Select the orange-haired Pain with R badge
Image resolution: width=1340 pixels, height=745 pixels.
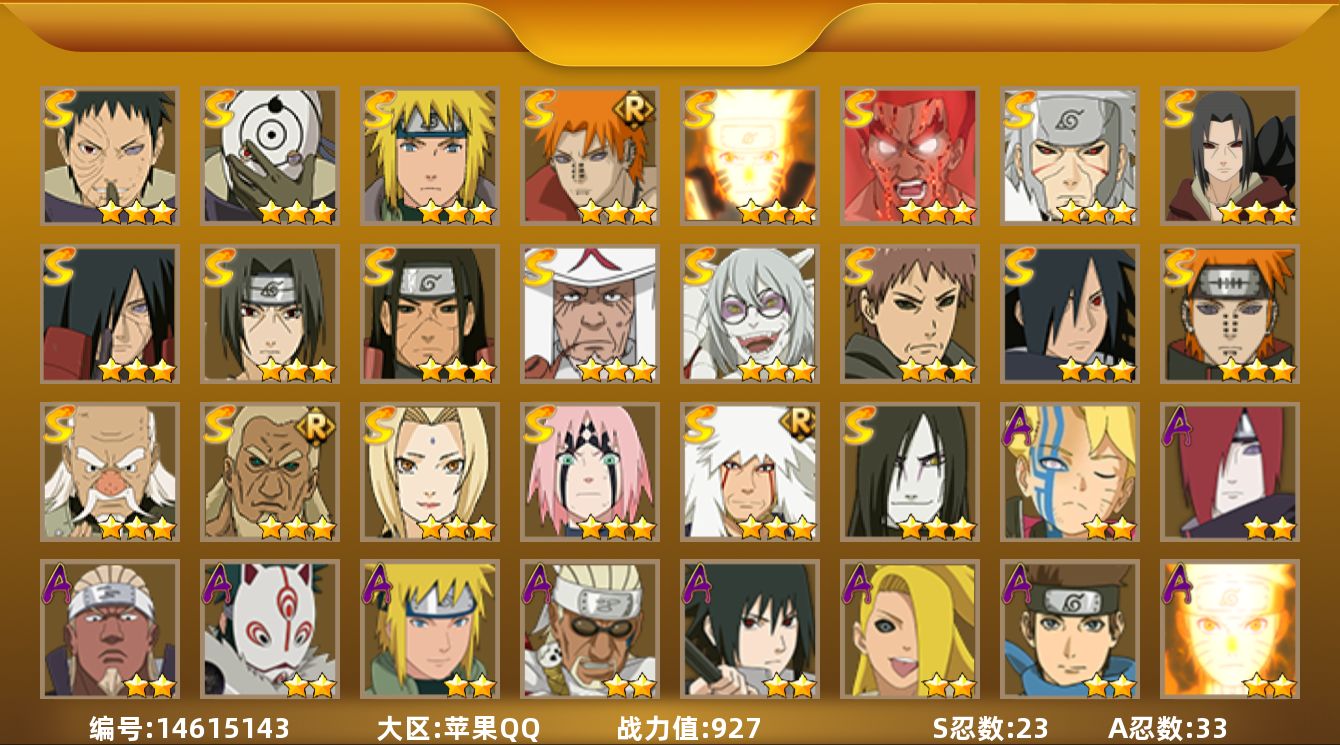(x=590, y=155)
